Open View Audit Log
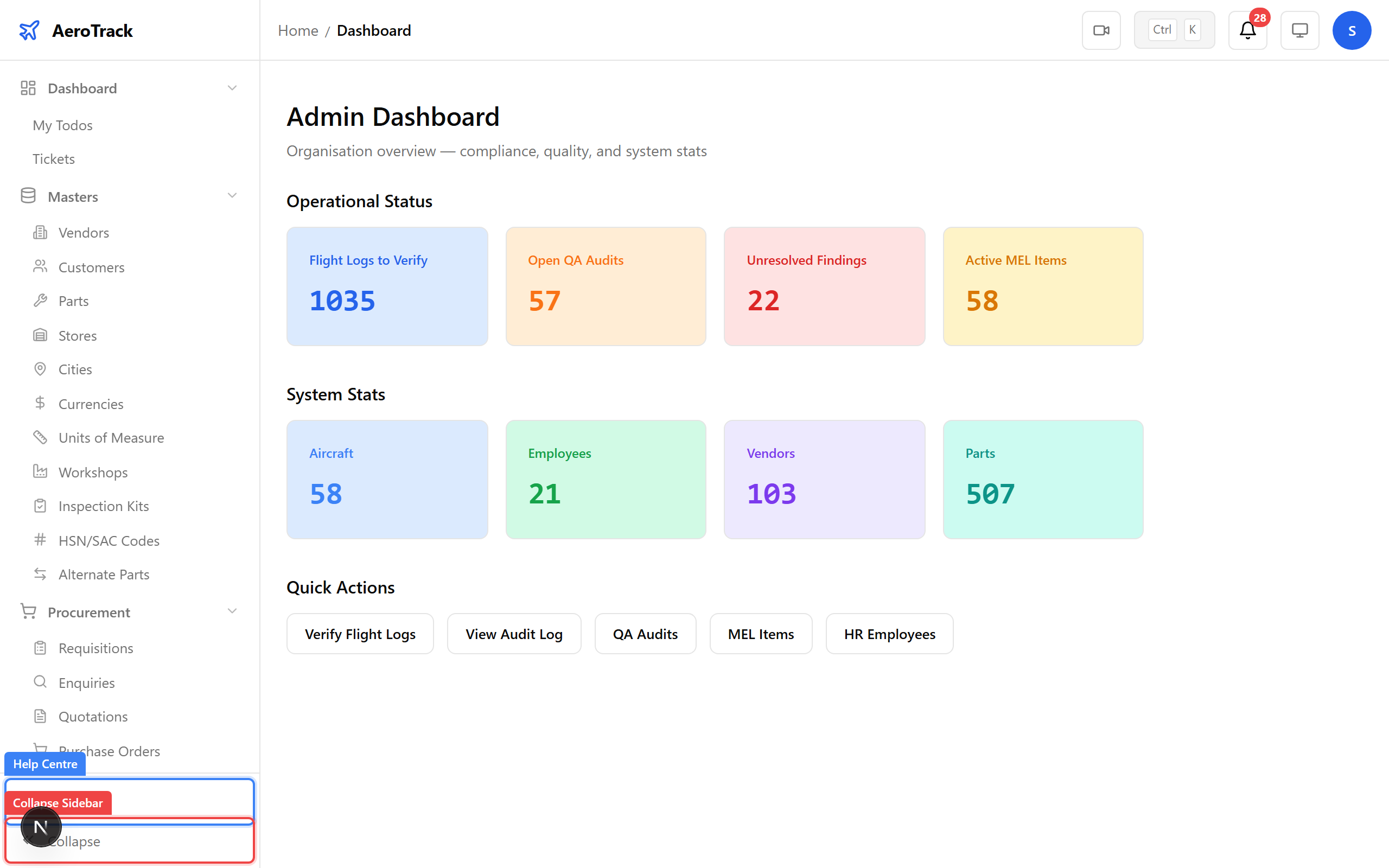This screenshot has width=1389, height=868. tap(514, 633)
